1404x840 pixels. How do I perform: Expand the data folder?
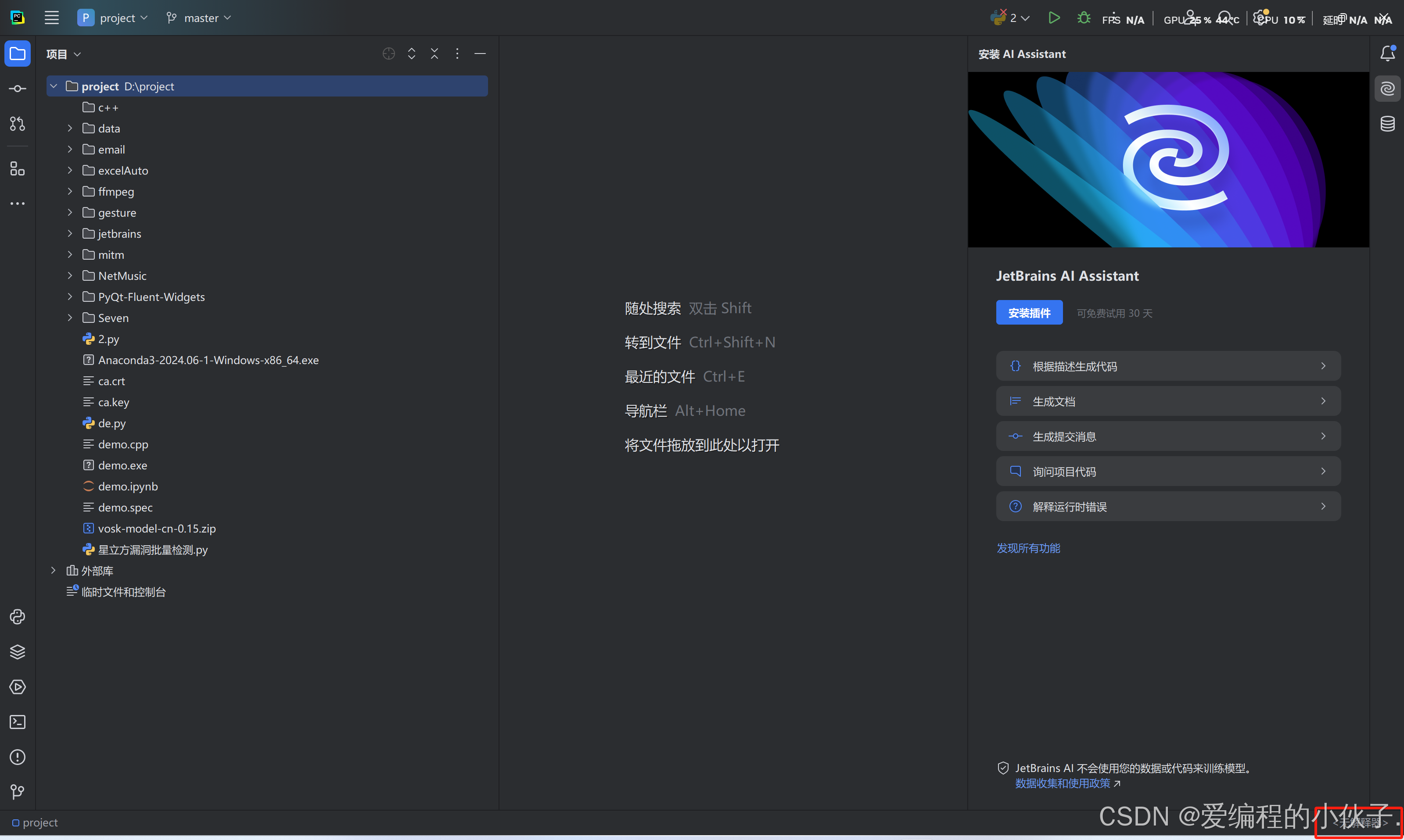(x=70, y=129)
